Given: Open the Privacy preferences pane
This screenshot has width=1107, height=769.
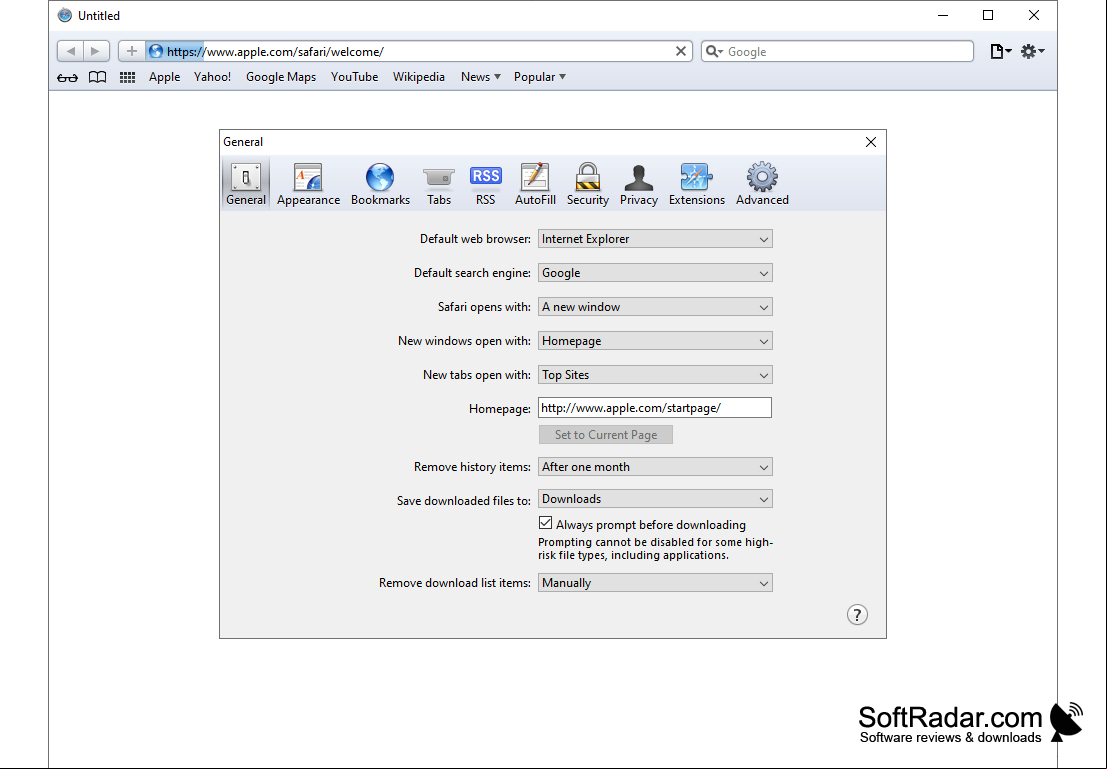Looking at the screenshot, I should point(639,184).
